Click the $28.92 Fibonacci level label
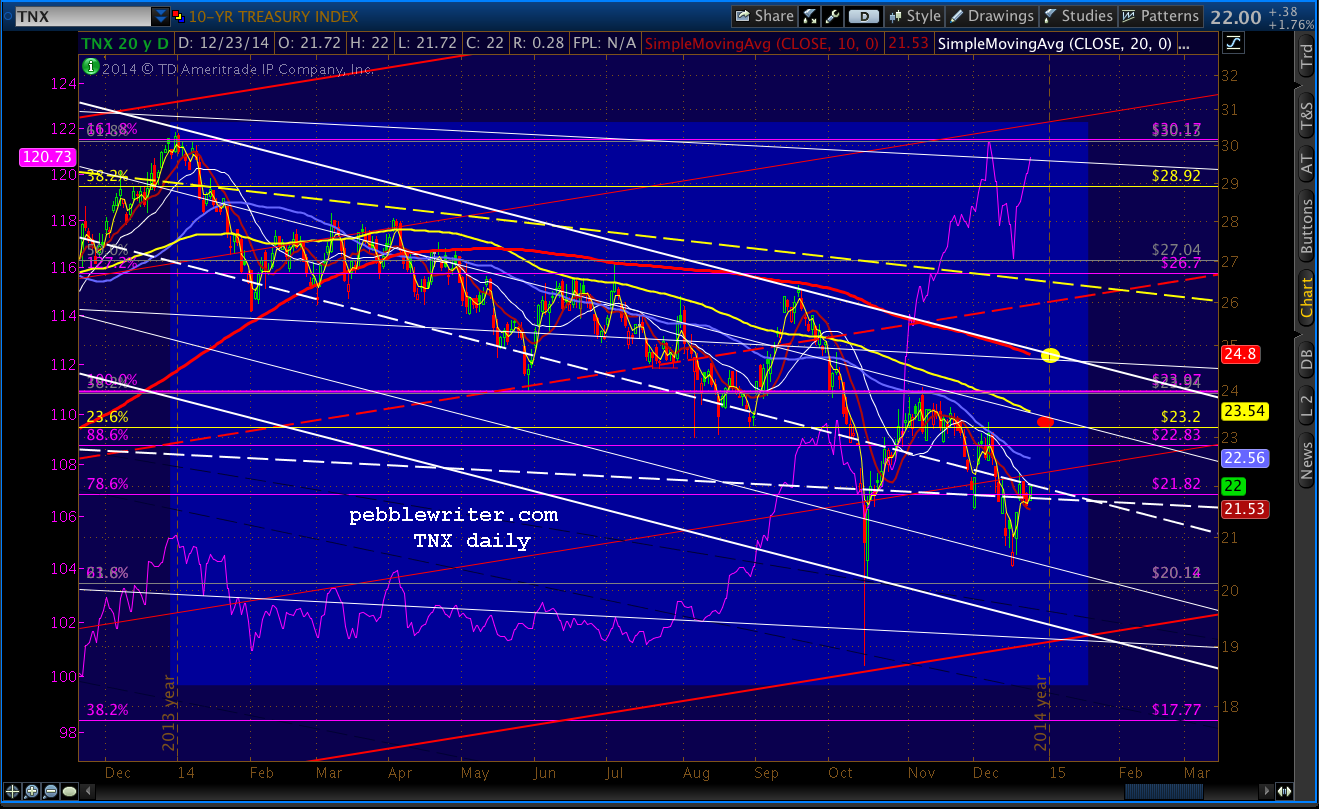This screenshot has height=809, width=1319. [x=1176, y=174]
